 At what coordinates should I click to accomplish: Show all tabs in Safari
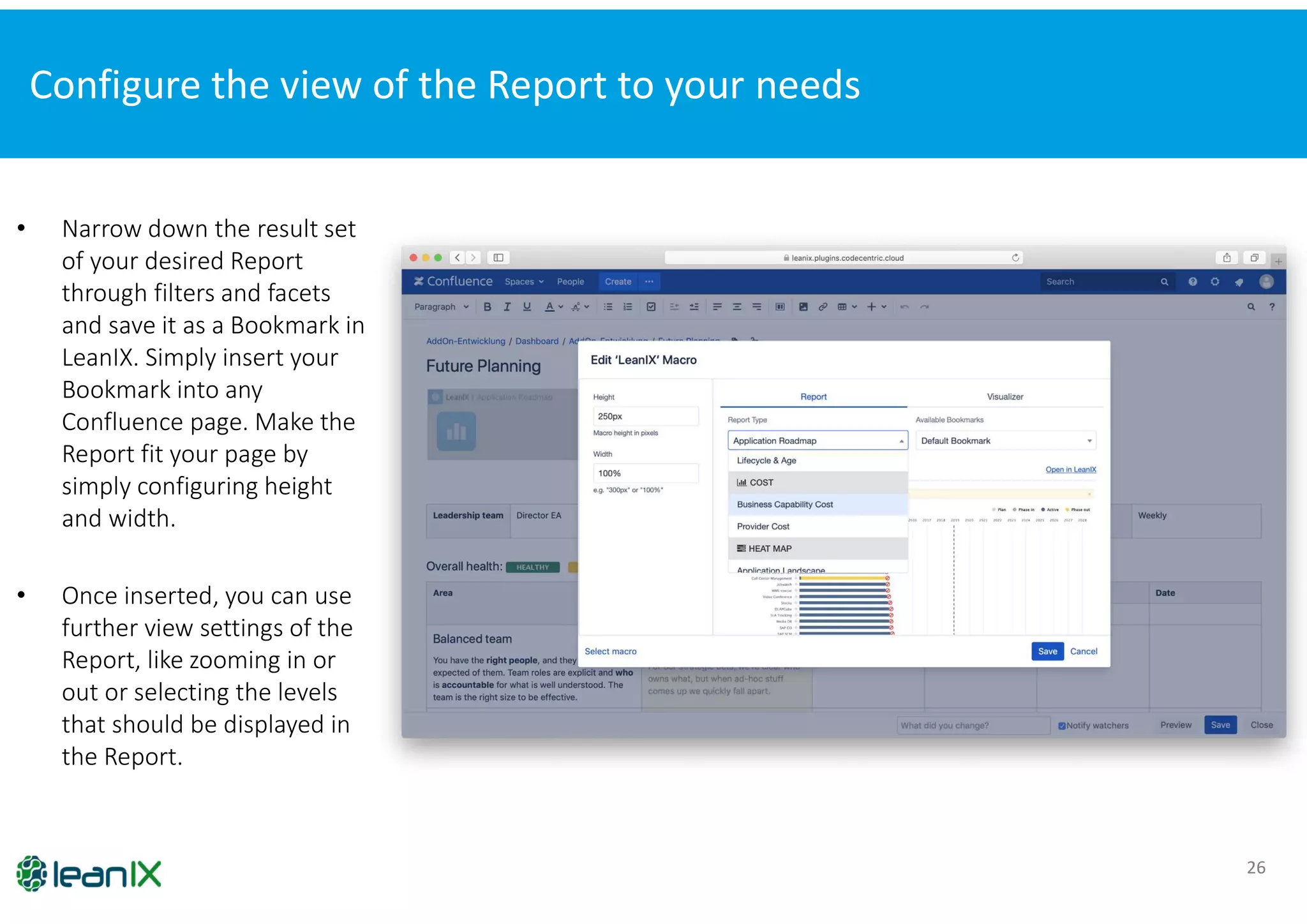tap(1254, 258)
